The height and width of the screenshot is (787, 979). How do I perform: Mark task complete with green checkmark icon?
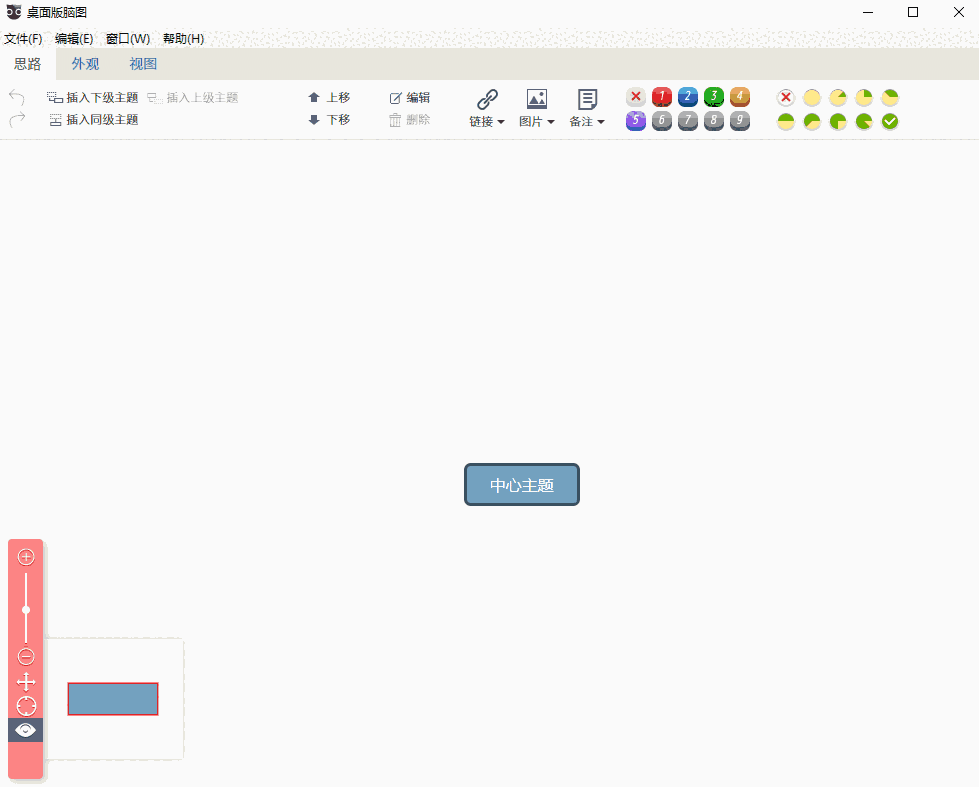pyautogui.click(x=890, y=121)
